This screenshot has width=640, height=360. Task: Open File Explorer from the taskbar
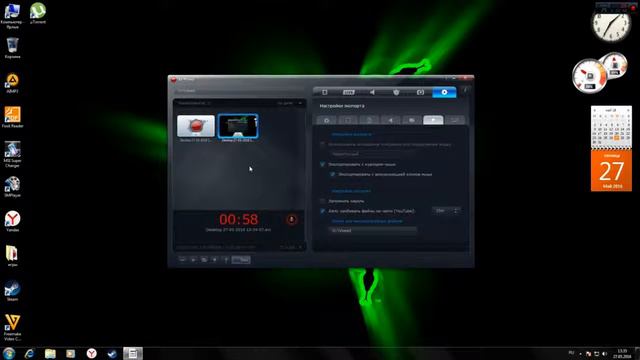point(50,353)
